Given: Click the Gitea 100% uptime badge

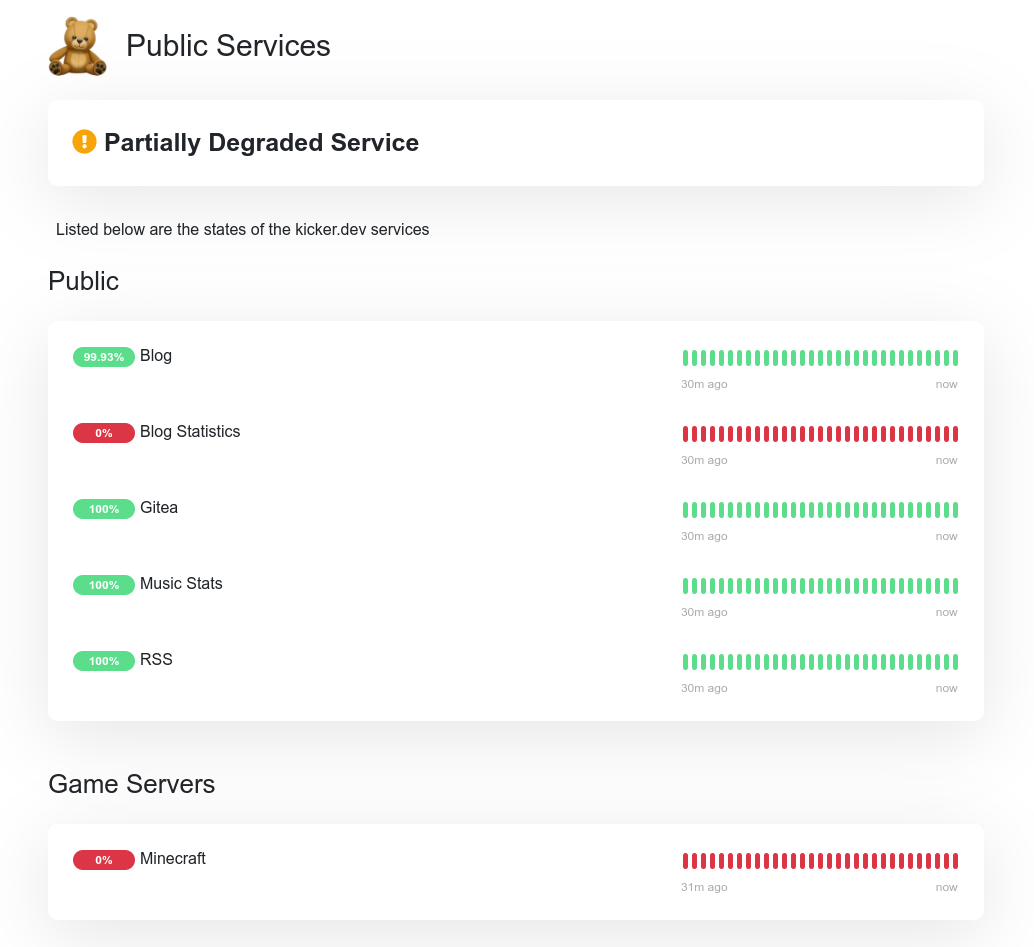Looking at the screenshot, I should coord(104,509).
